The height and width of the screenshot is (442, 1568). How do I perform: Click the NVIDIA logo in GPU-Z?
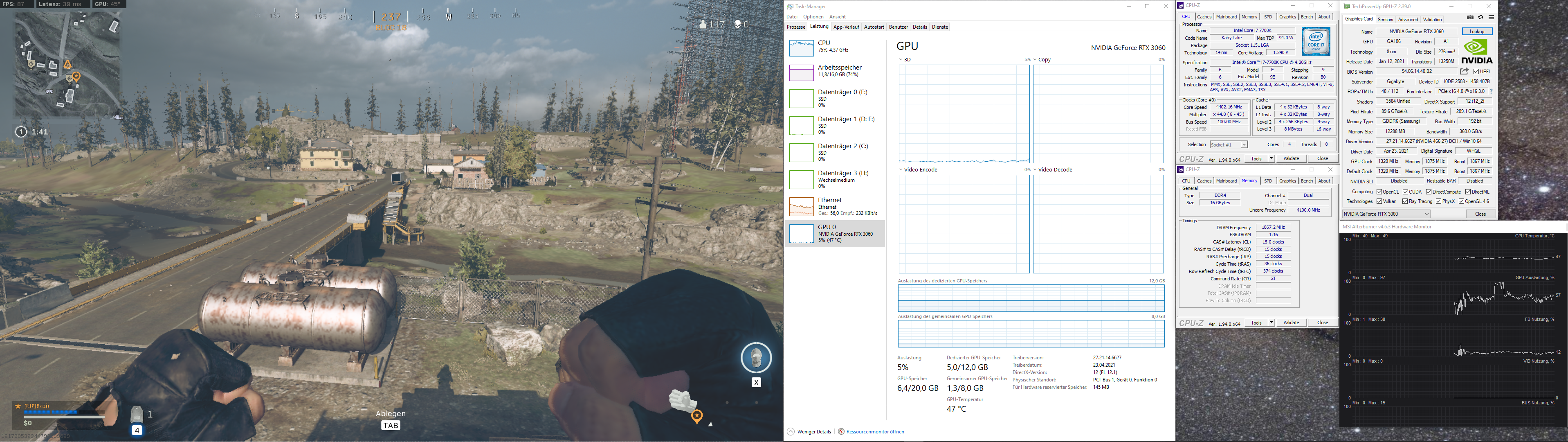click(1477, 51)
